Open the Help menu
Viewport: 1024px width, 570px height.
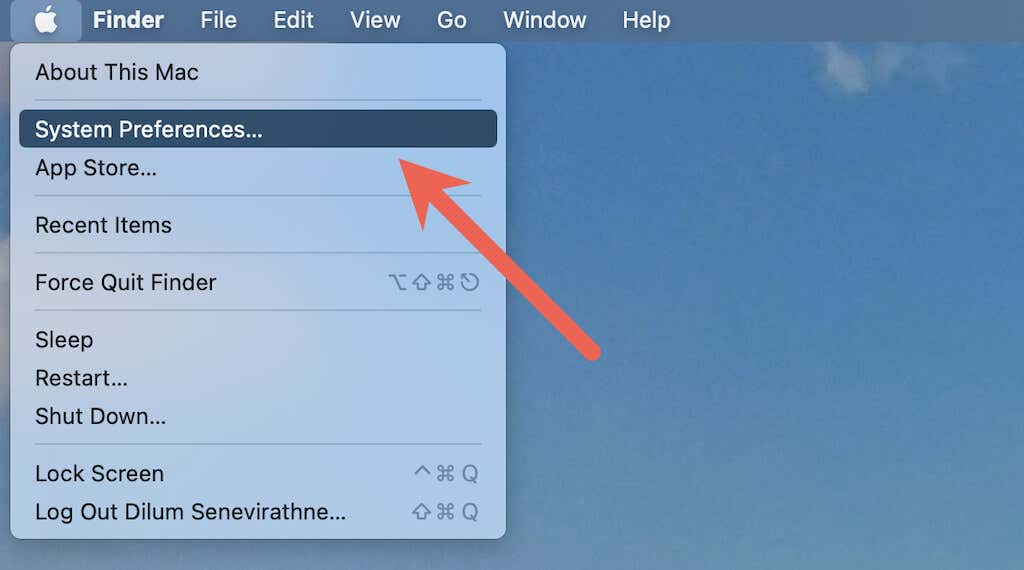[646, 20]
